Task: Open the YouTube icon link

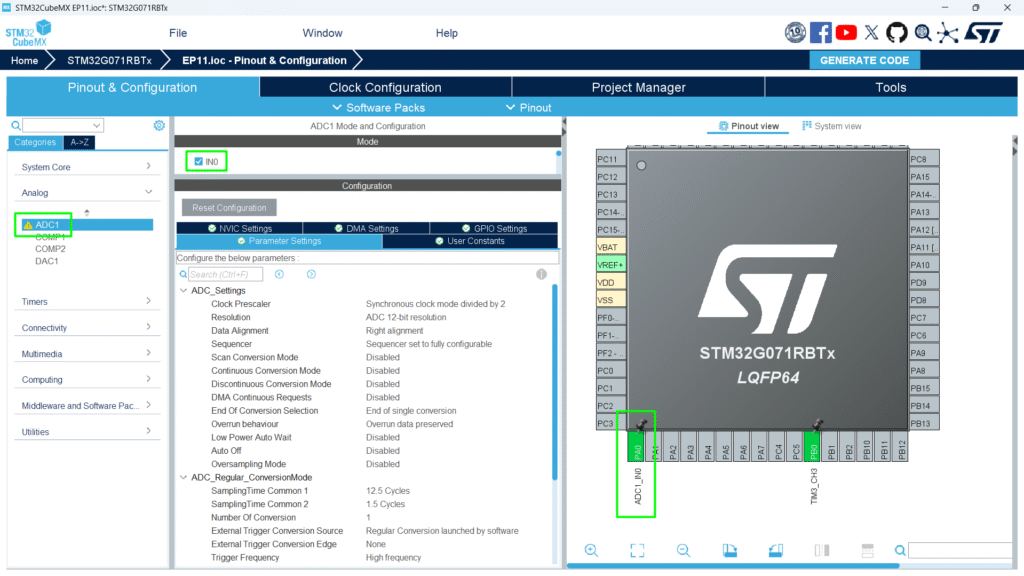Action: (846, 33)
